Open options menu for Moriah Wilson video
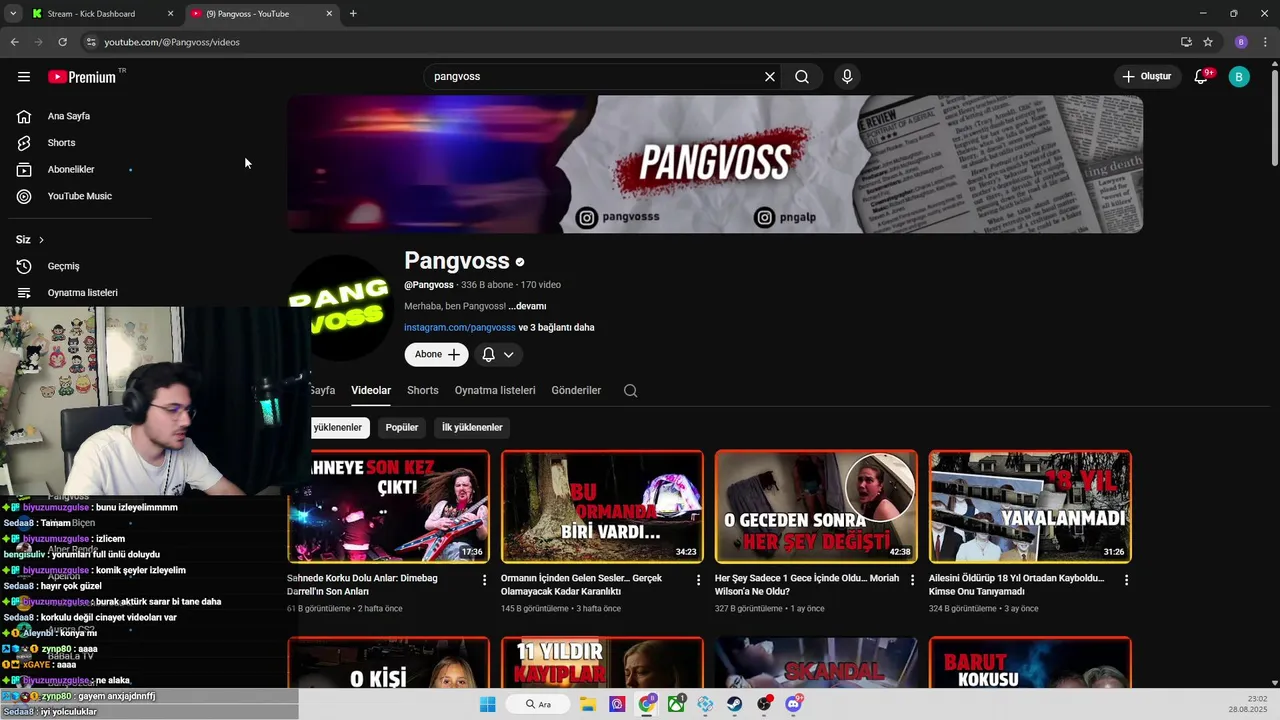 912,580
